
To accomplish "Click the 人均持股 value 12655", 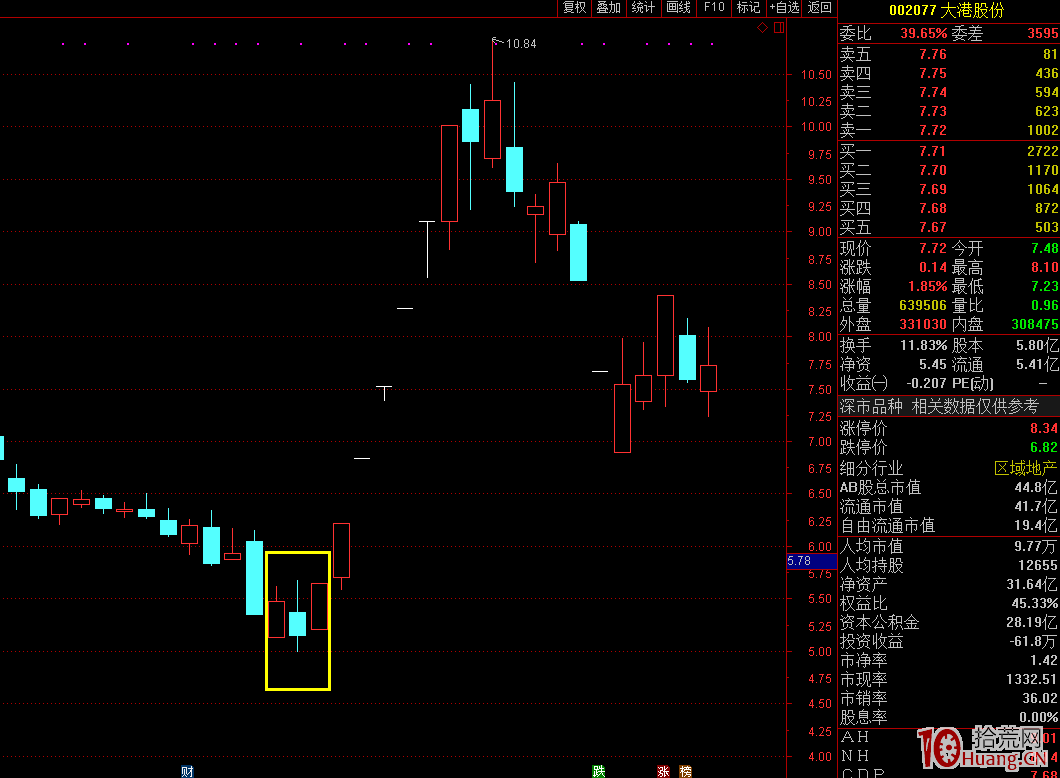I will (x=1038, y=565).
